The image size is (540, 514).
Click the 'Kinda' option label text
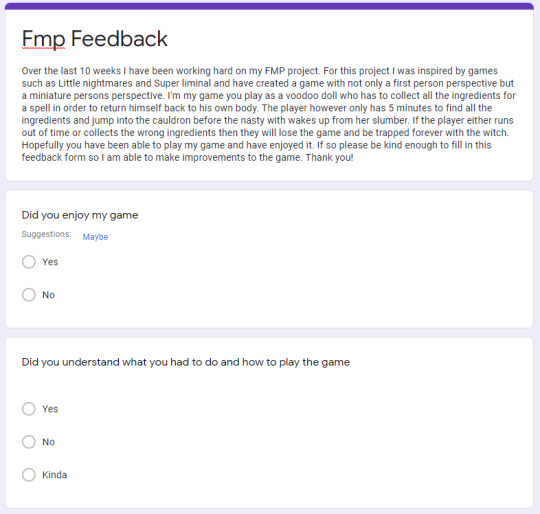(x=54, y=475)
